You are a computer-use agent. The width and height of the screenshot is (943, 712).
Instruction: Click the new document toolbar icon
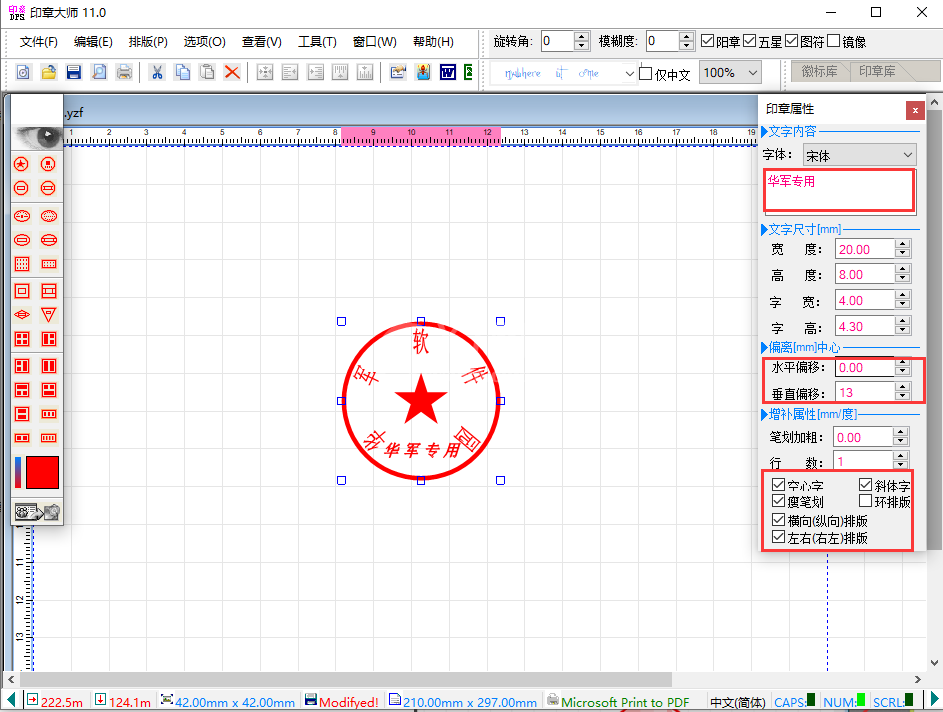click(x=23, y=73)
